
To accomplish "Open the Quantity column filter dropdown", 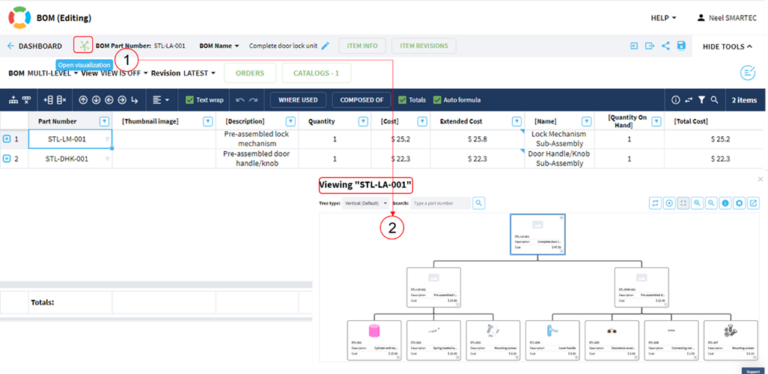I will [363, 121].
